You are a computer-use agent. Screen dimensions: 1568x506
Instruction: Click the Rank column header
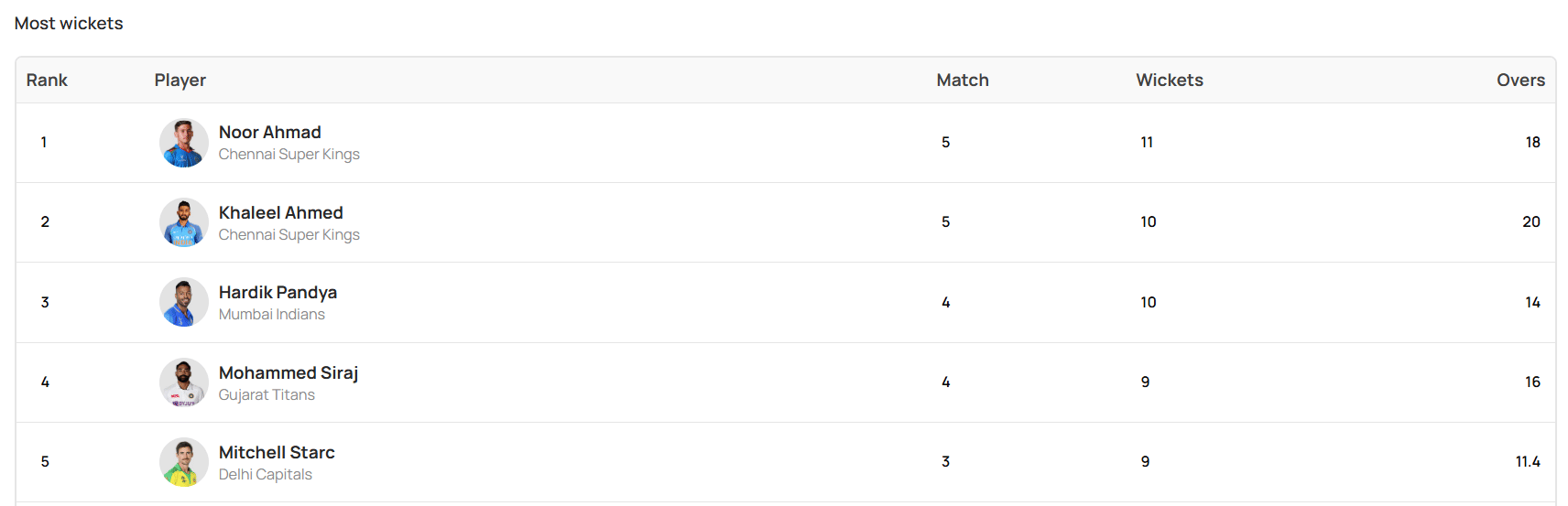pyautogui.click(x=47, y=80)
